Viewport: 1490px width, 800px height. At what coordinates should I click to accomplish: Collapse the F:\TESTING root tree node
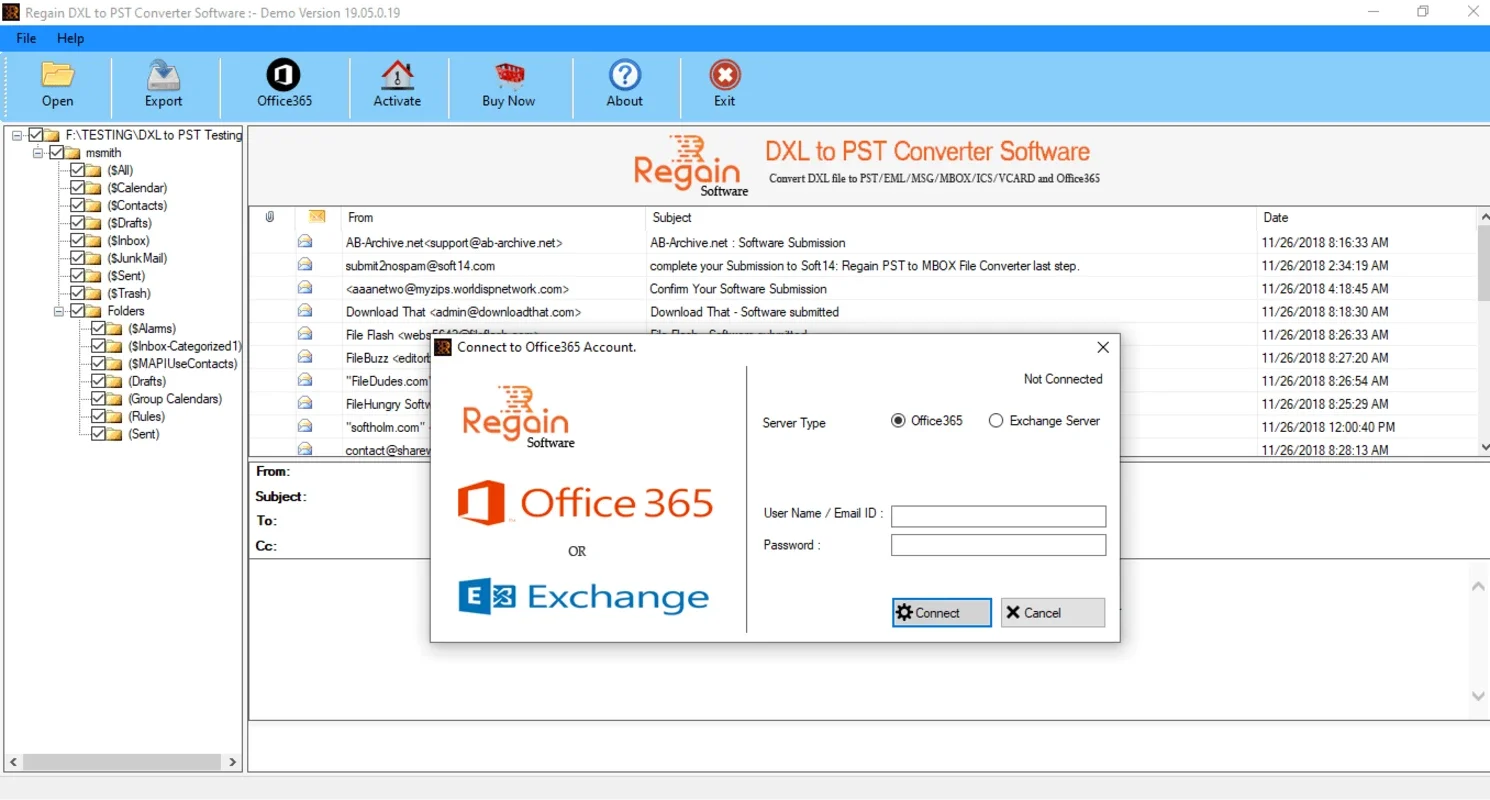coord(17,135)
